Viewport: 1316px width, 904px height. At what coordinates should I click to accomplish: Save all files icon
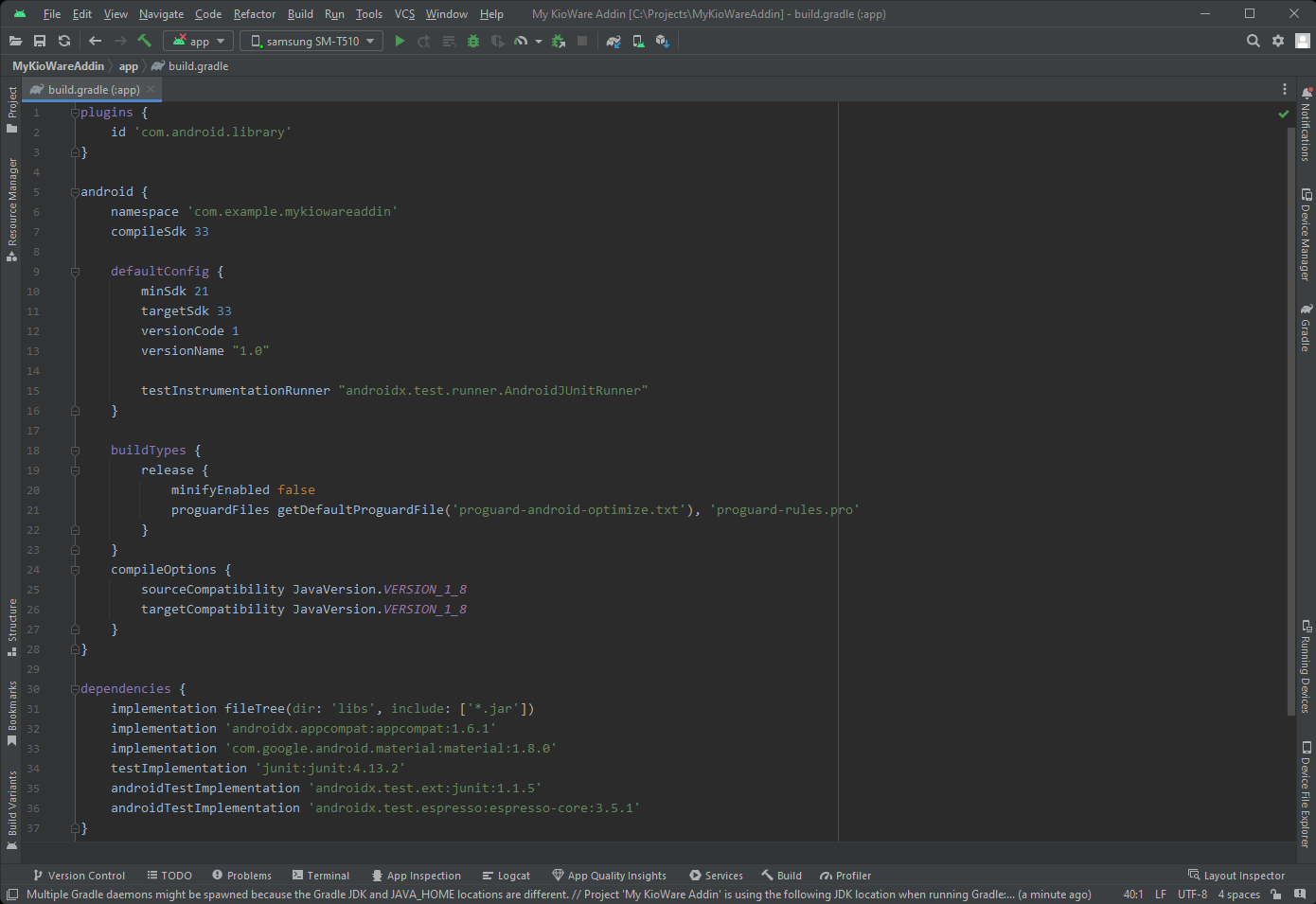(x=40, y=41)
